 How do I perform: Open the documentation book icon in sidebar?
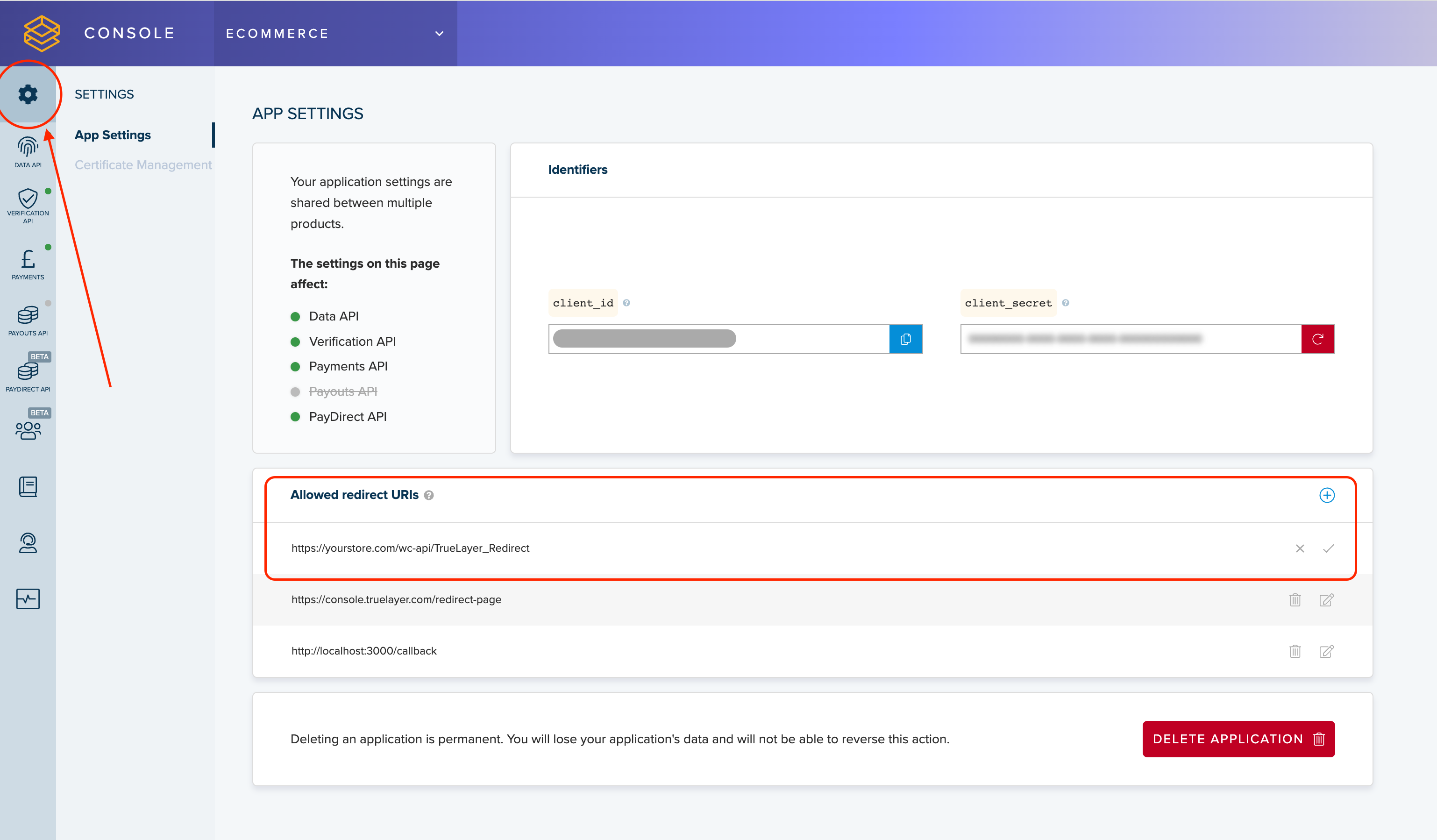(x=28, y=486)
